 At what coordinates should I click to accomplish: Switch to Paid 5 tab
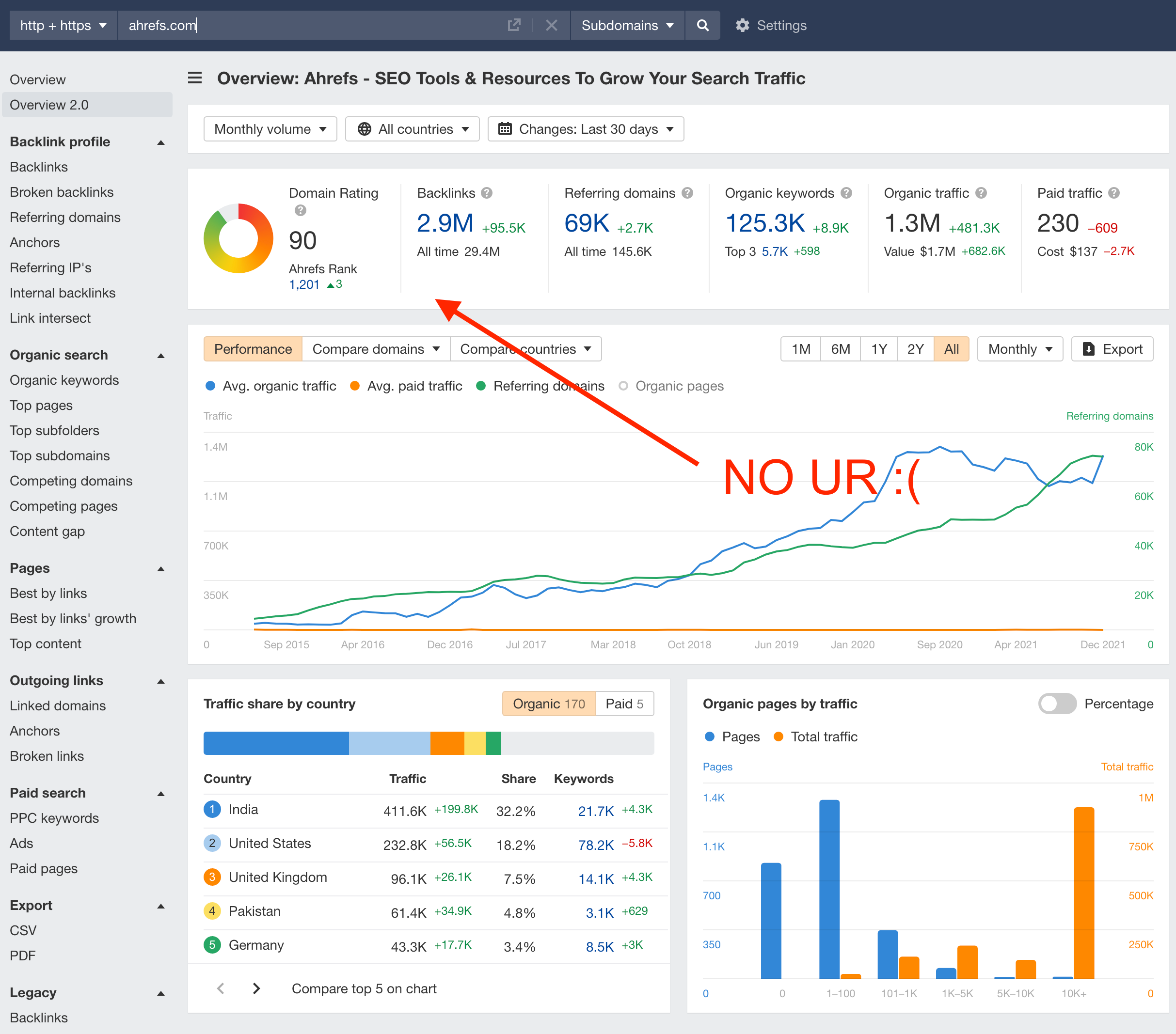click(x=625, y=704)
